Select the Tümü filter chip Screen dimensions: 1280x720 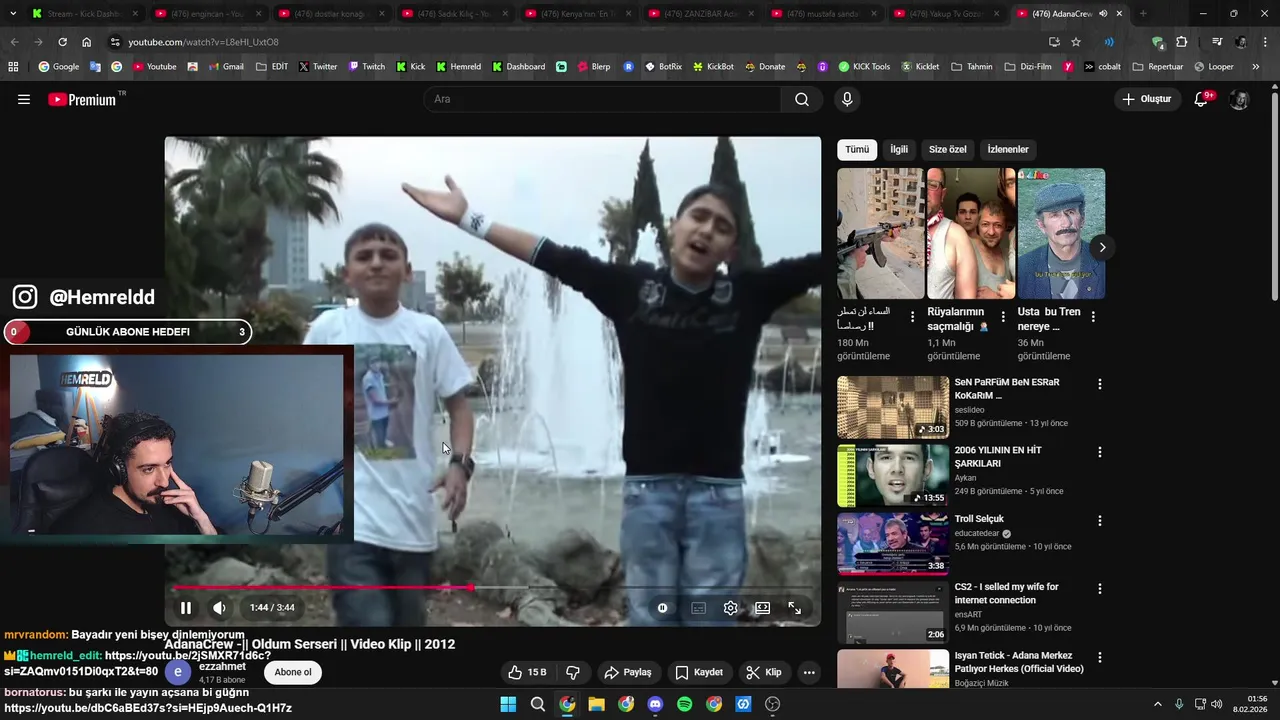tap(857, 149)
